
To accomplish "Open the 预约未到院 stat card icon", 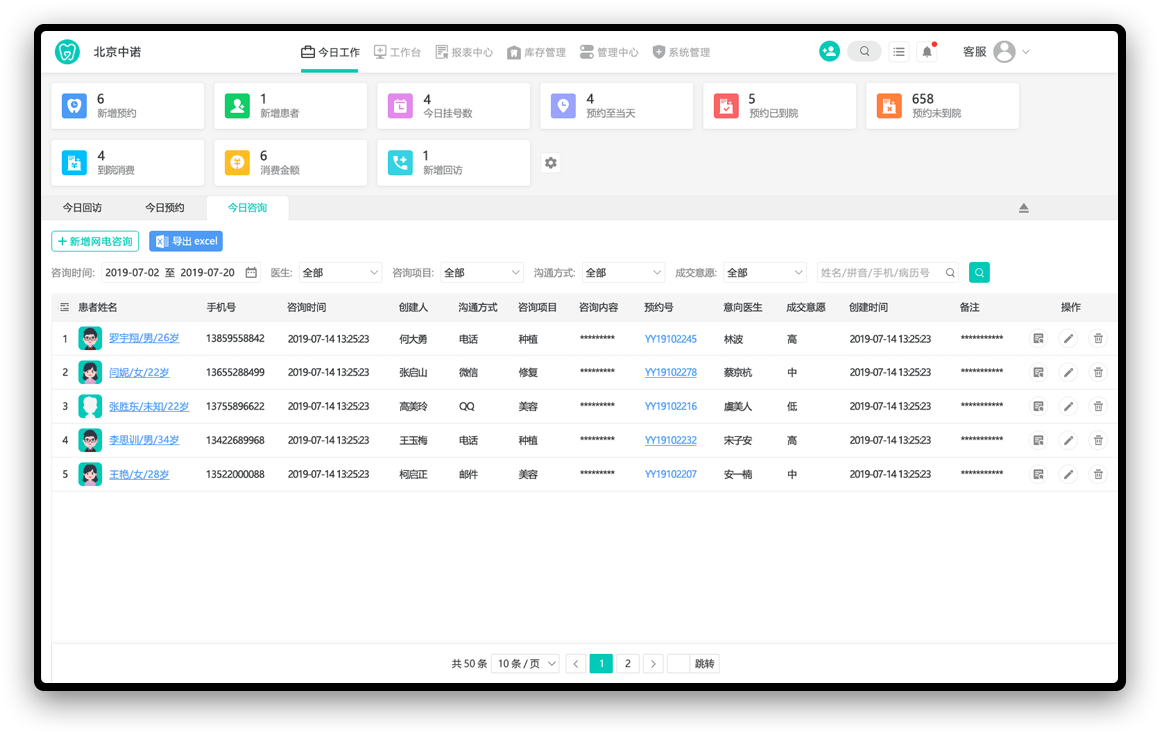I will [888, 106].
